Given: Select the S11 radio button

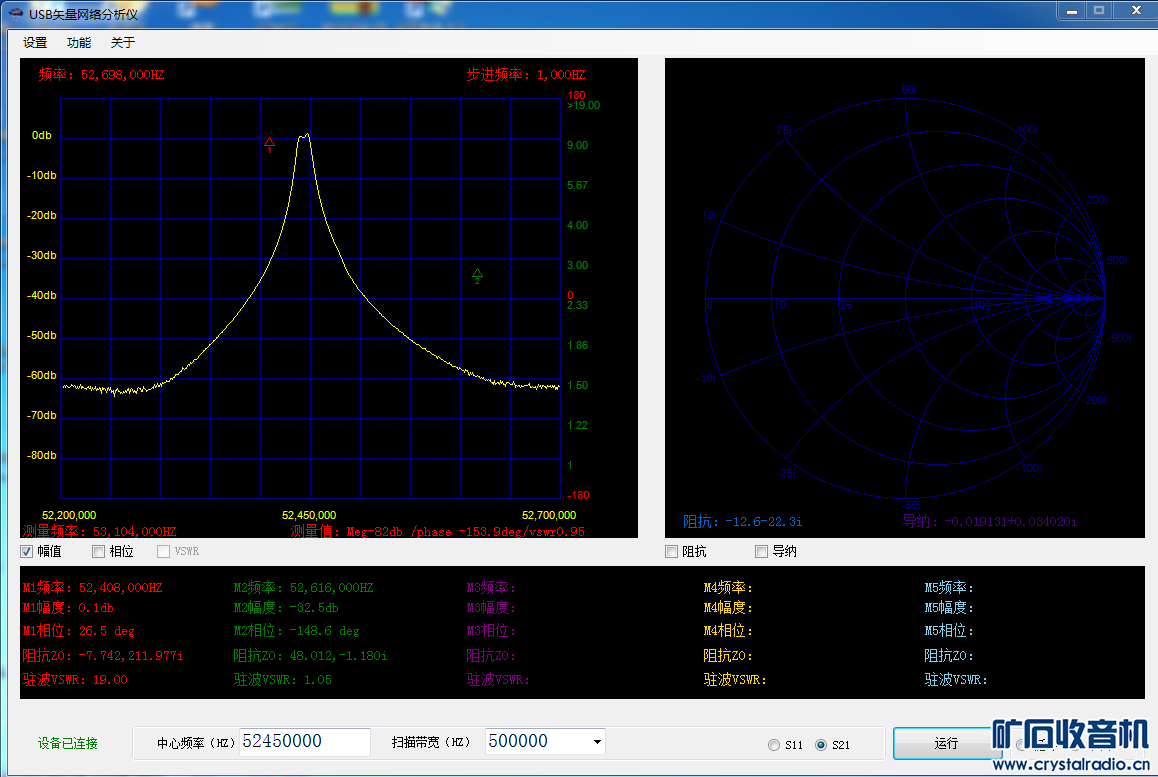Looking at the screenshot, I should (x=774, y=745).
